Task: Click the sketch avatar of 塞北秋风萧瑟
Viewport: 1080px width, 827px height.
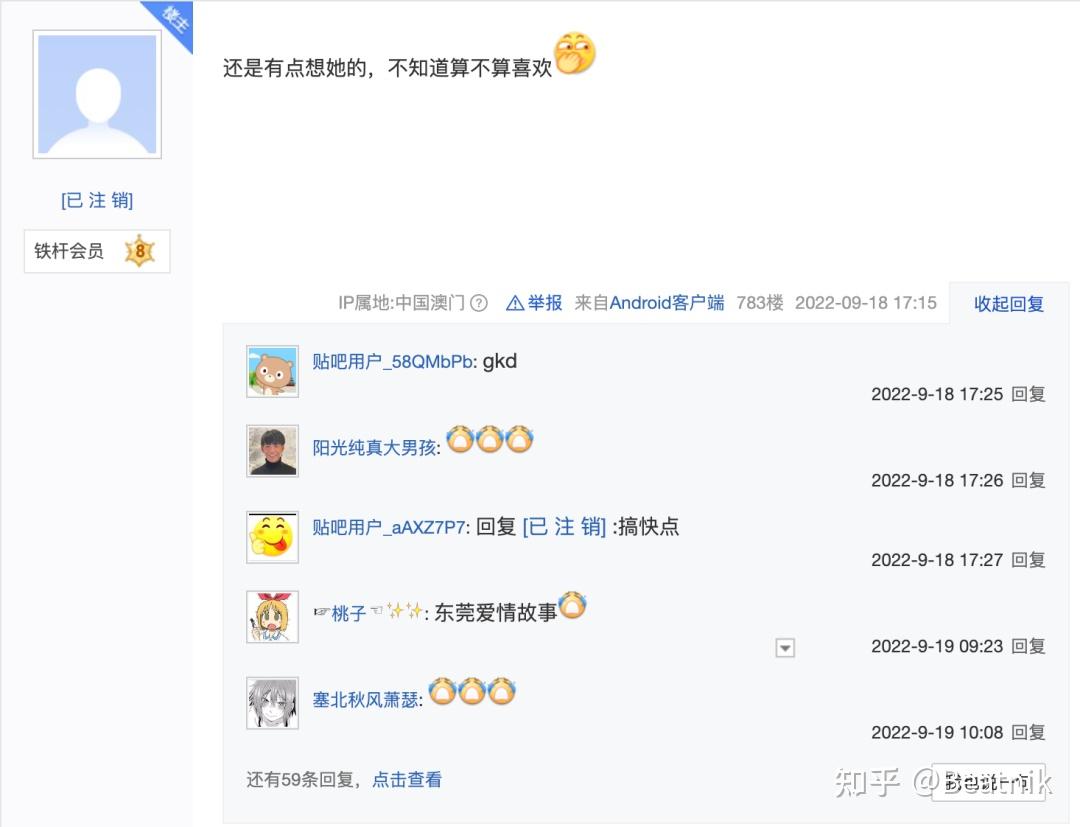Action: tap(273, 703)
